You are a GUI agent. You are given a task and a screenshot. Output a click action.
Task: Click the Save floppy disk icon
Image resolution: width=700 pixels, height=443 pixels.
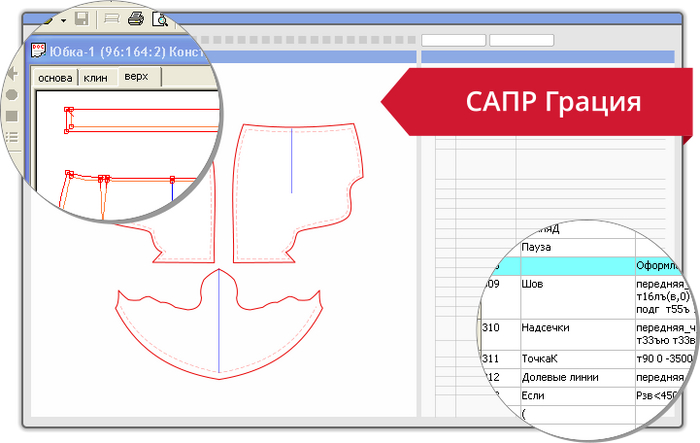click(x=81, y=19)
